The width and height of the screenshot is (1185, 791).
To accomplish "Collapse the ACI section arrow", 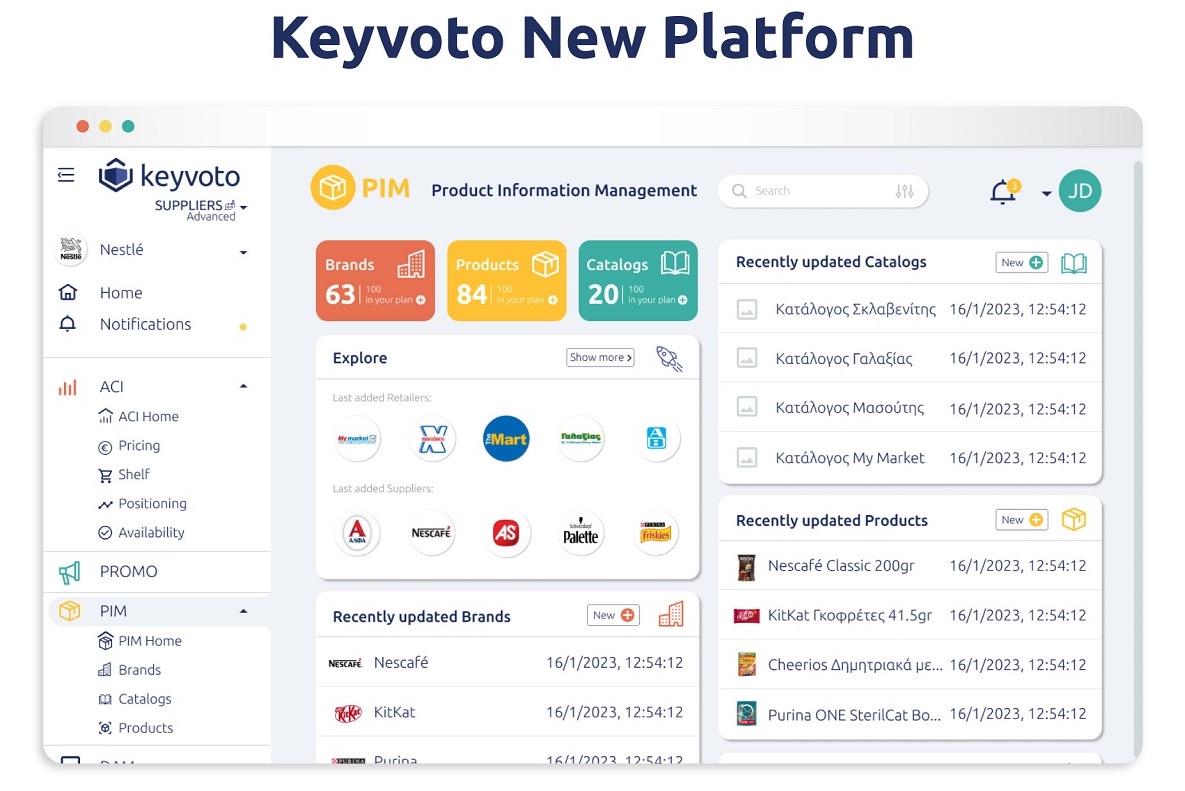I will tap(243, 386).
